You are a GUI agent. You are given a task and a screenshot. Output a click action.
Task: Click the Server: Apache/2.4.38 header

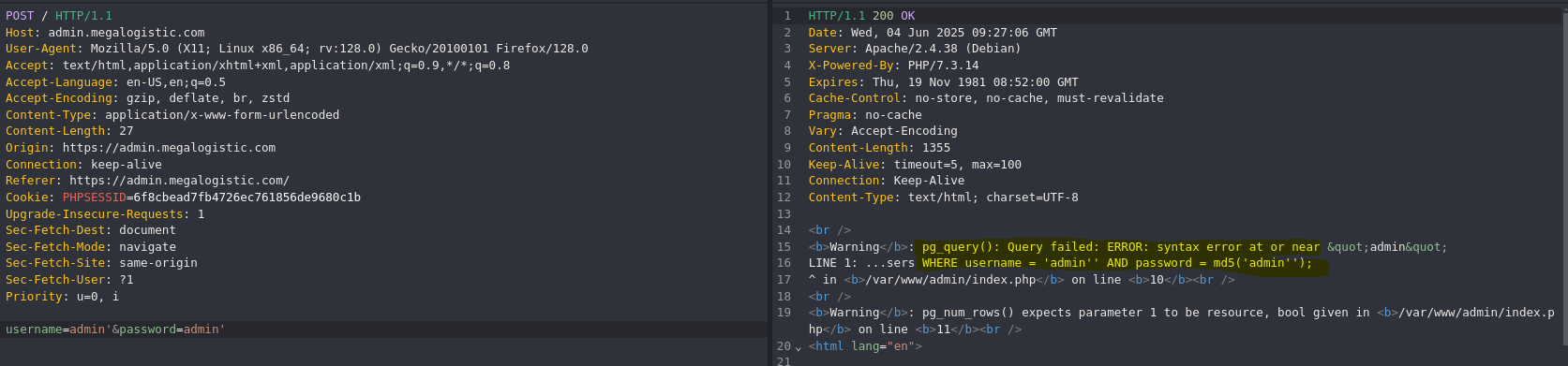(x=915, y=49)
